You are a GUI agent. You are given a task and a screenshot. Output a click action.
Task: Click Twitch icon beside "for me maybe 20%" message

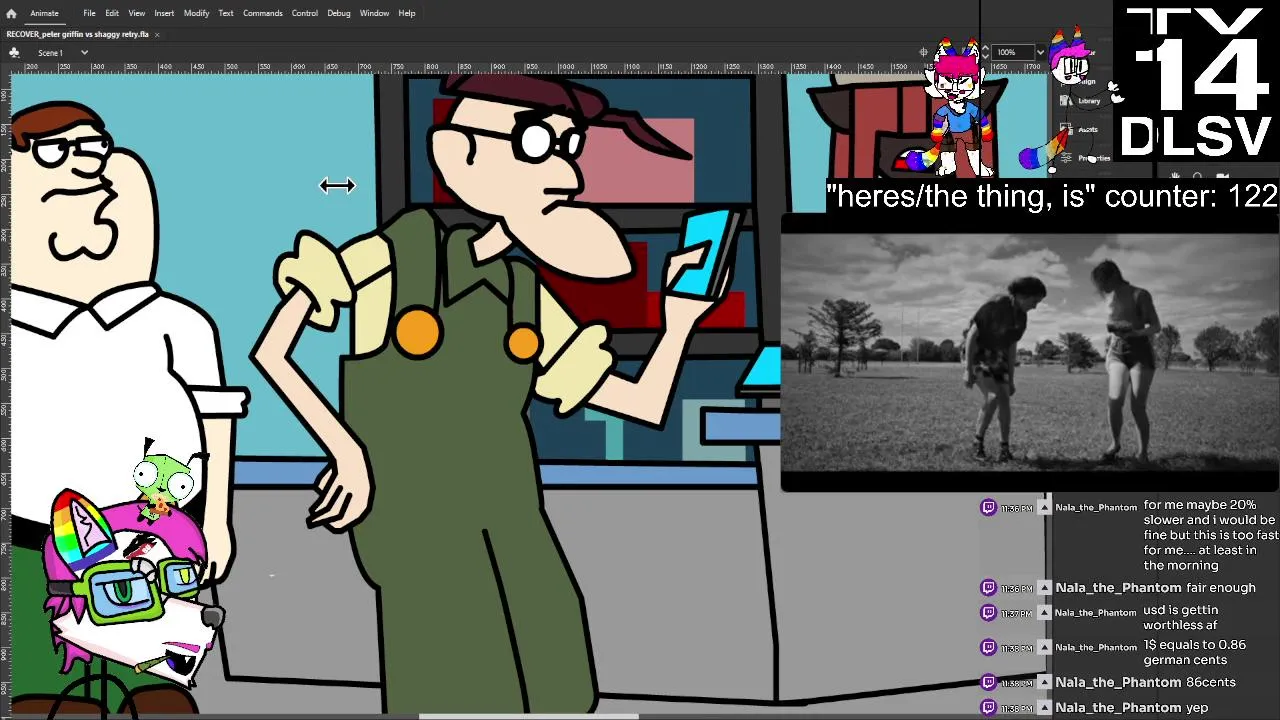click(989, 507)
